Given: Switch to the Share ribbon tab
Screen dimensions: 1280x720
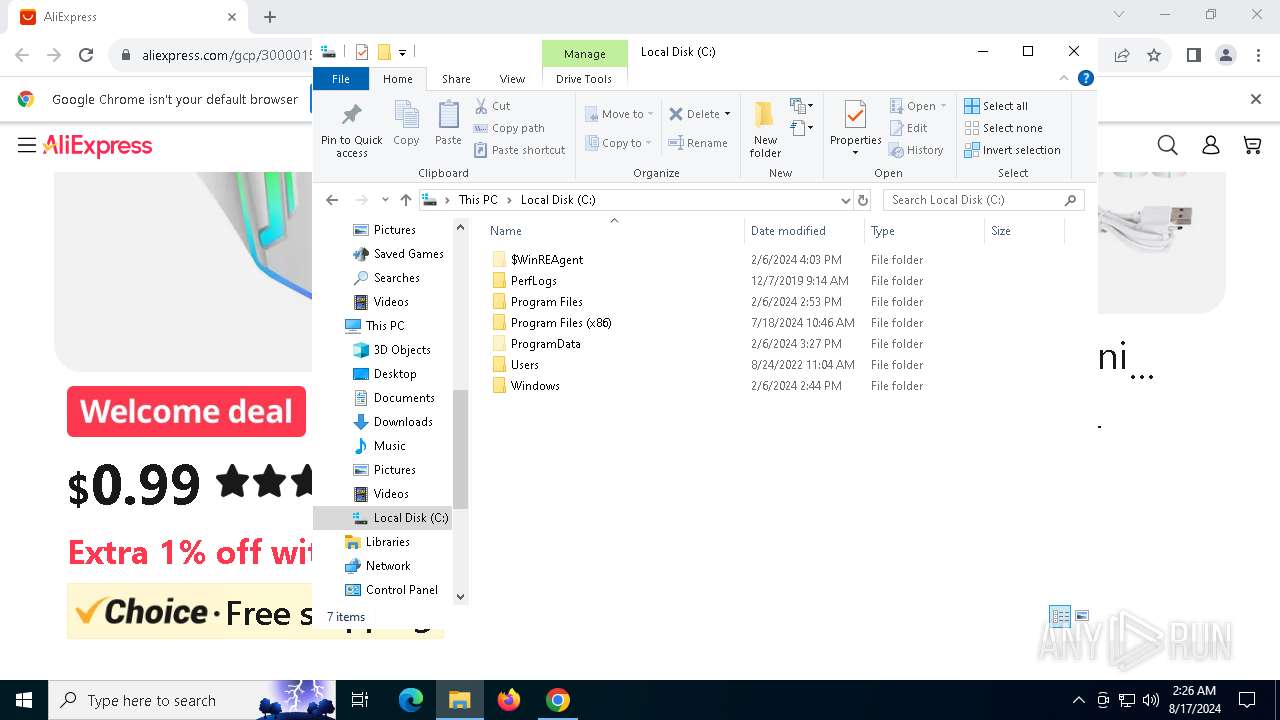Looking at the screenshot, I should pyautogui.click(x=456, y=79).
